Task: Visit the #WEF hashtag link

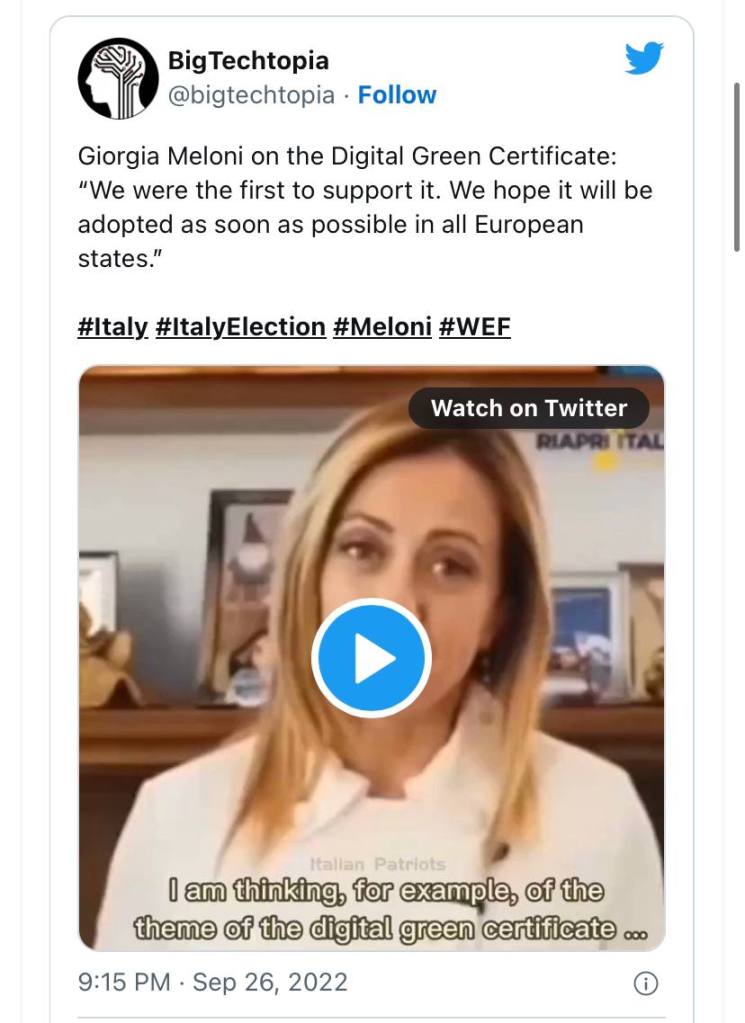Action: coord(475,327)
